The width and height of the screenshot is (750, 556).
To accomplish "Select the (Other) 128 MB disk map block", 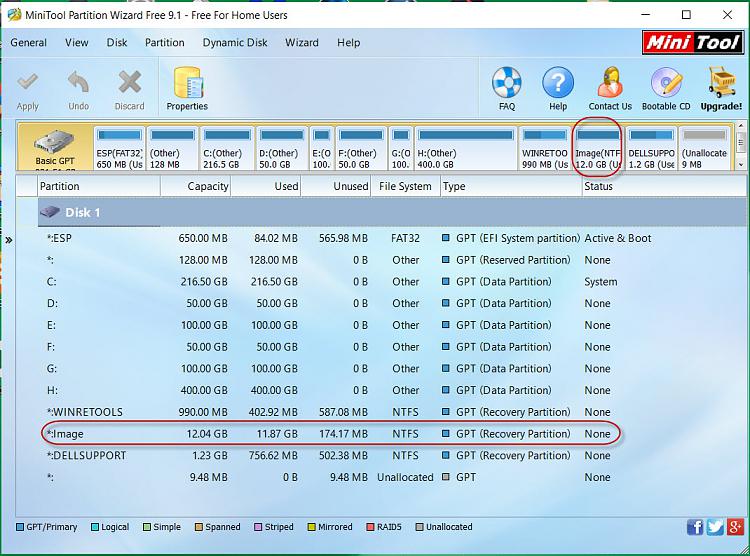I will click(172, 148).
